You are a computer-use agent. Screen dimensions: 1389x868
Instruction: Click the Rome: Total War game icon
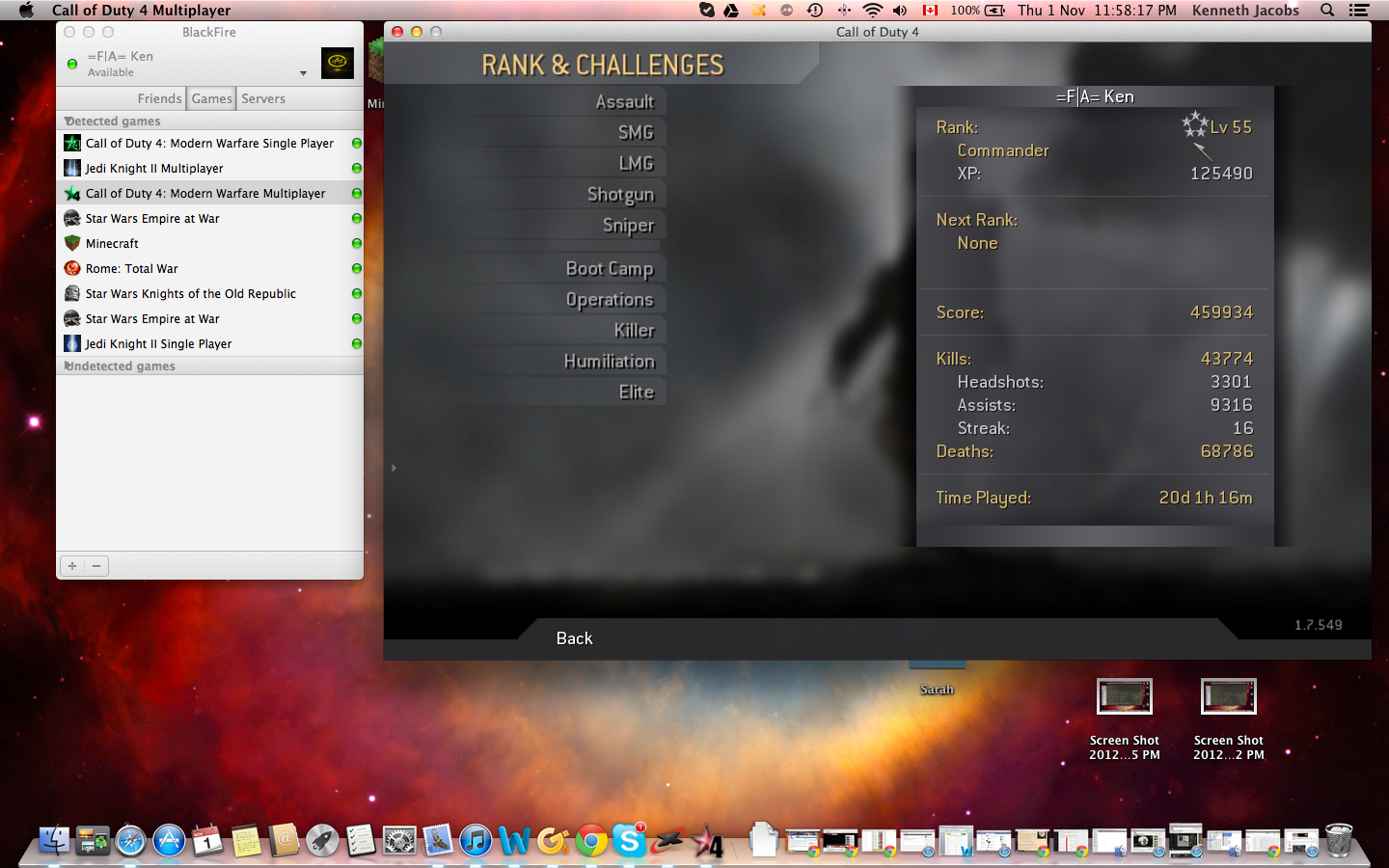[72, 268]
